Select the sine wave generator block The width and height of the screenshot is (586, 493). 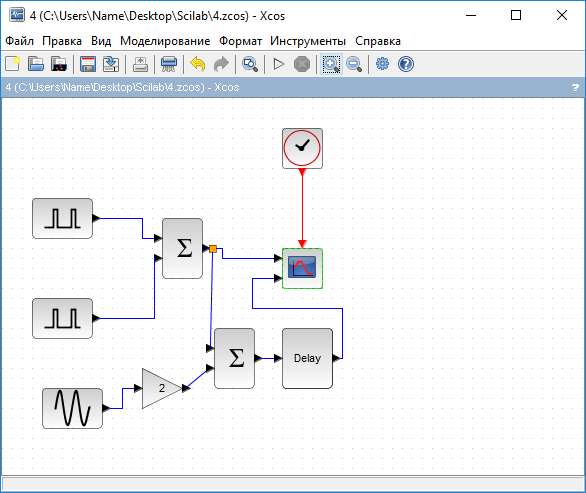72,408
